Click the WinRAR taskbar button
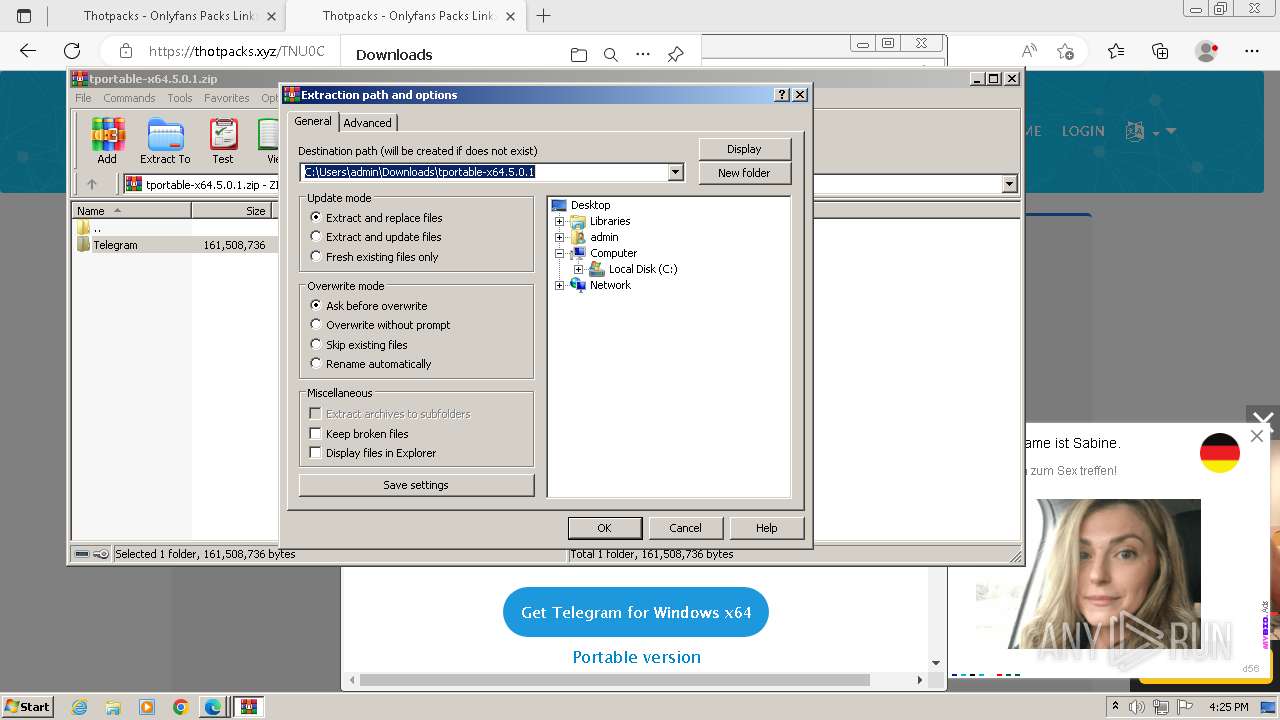 click(248, 707)
